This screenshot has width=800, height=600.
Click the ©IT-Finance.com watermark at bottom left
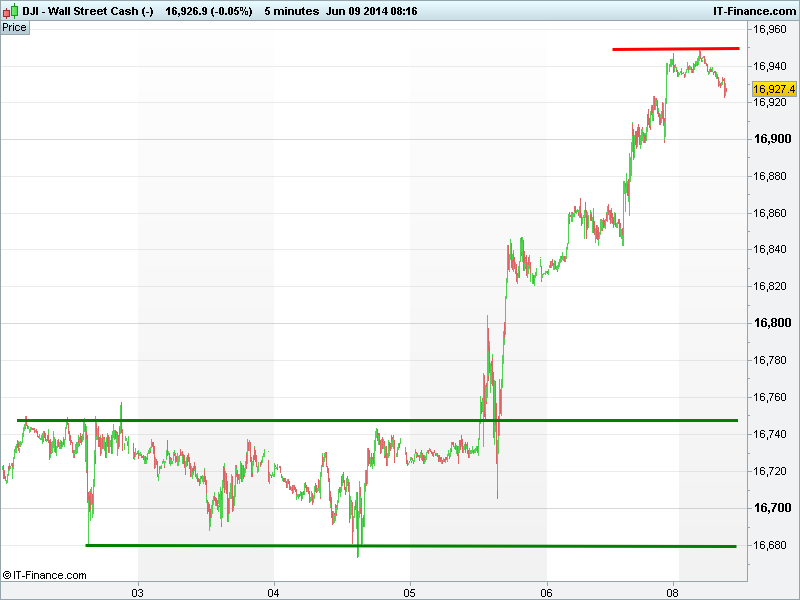coord(45,575)
